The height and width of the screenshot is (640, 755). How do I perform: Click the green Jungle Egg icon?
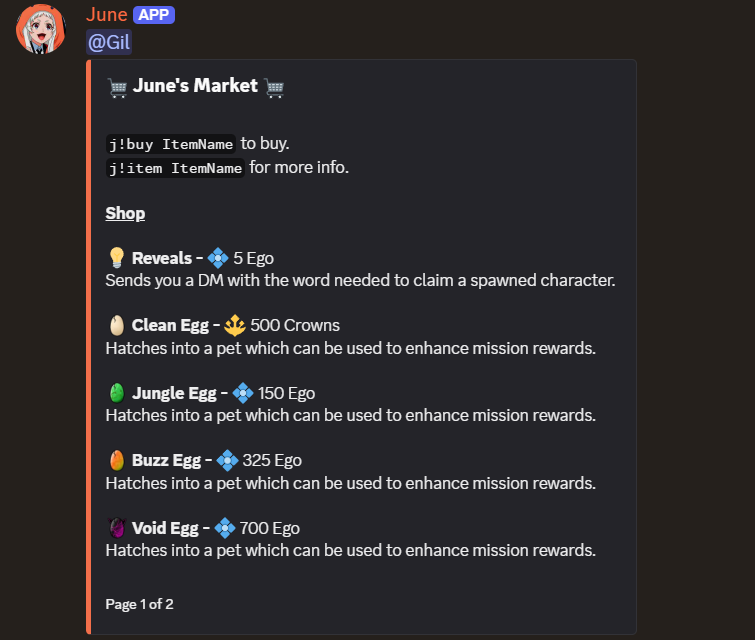click(x=116, y=393)
